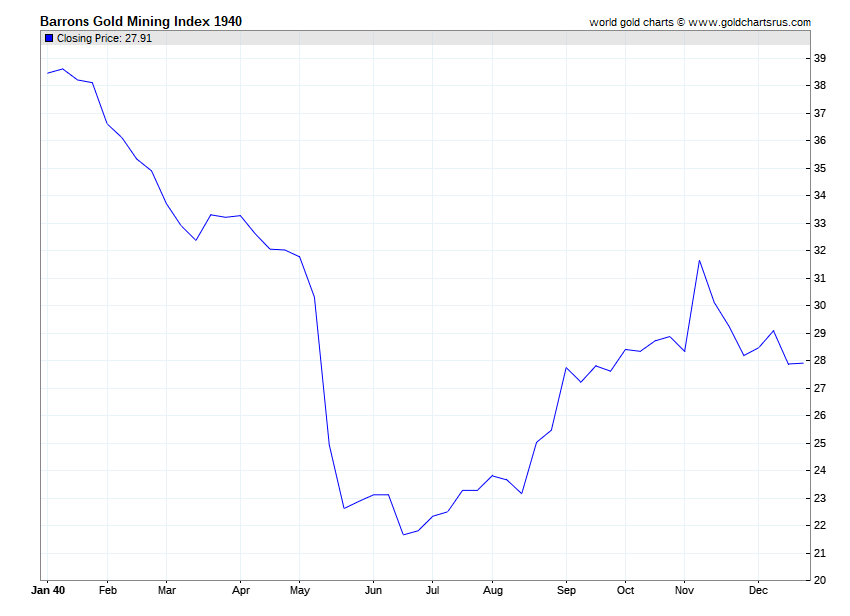The image size is (850, 616).
Task: Click the www.goldchartsrus.com credit text
Action: pos(750,22)
